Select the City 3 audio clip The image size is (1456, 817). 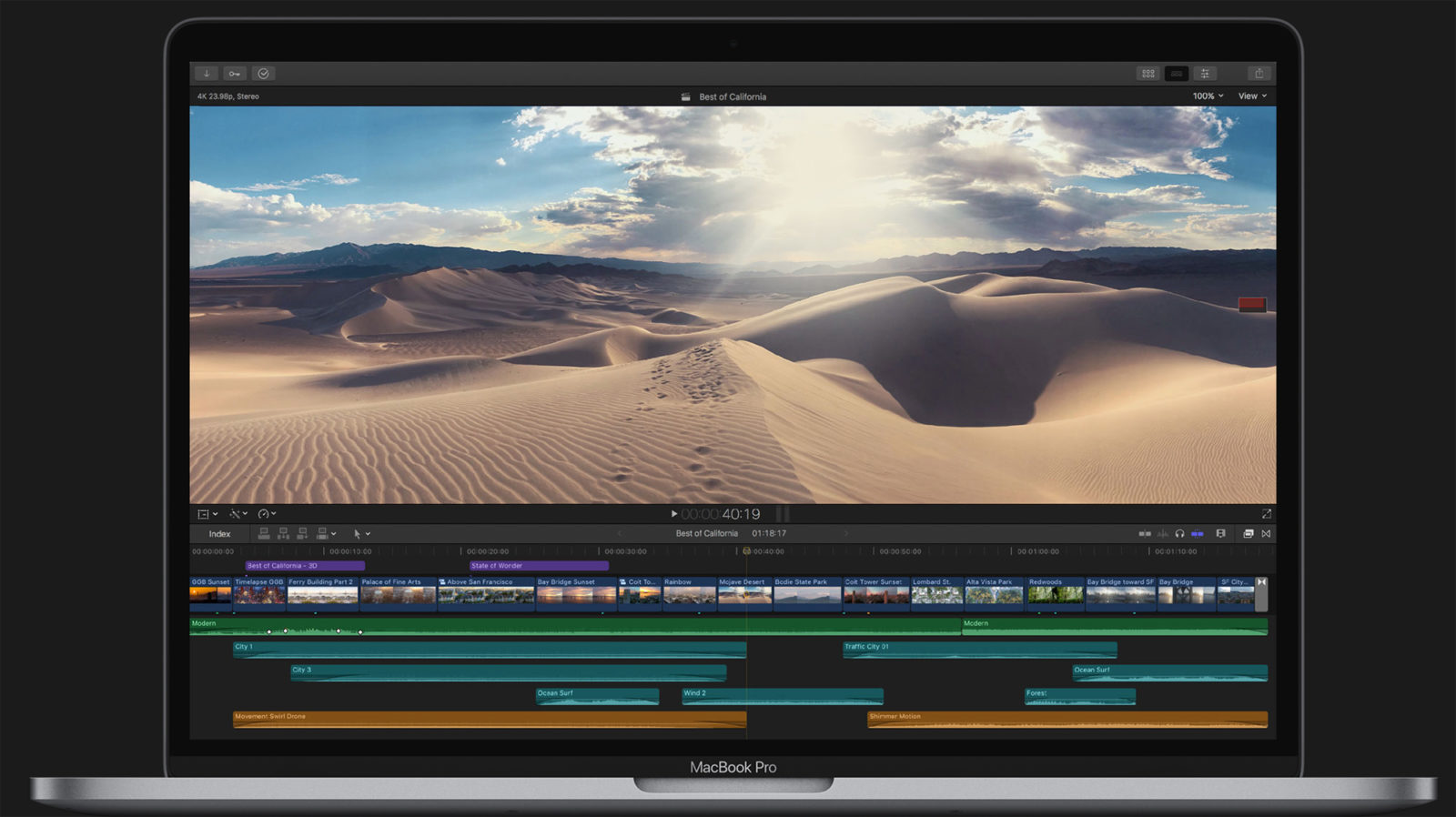pos(508,672)
